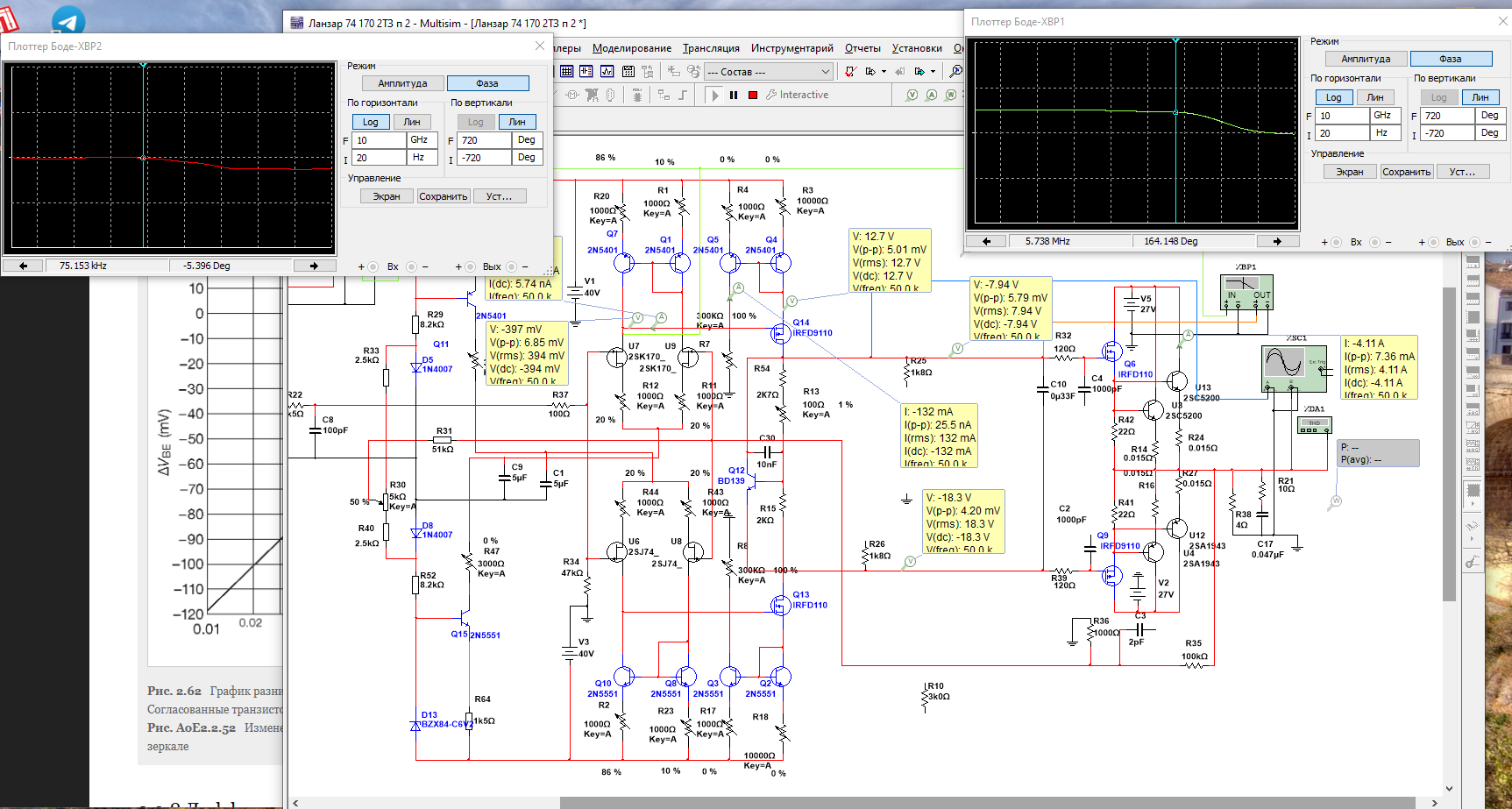1512x809 pixels.
Task: Switch XBP1 plotter to Амплитуда mode
Action: [x=1366, y=59]
